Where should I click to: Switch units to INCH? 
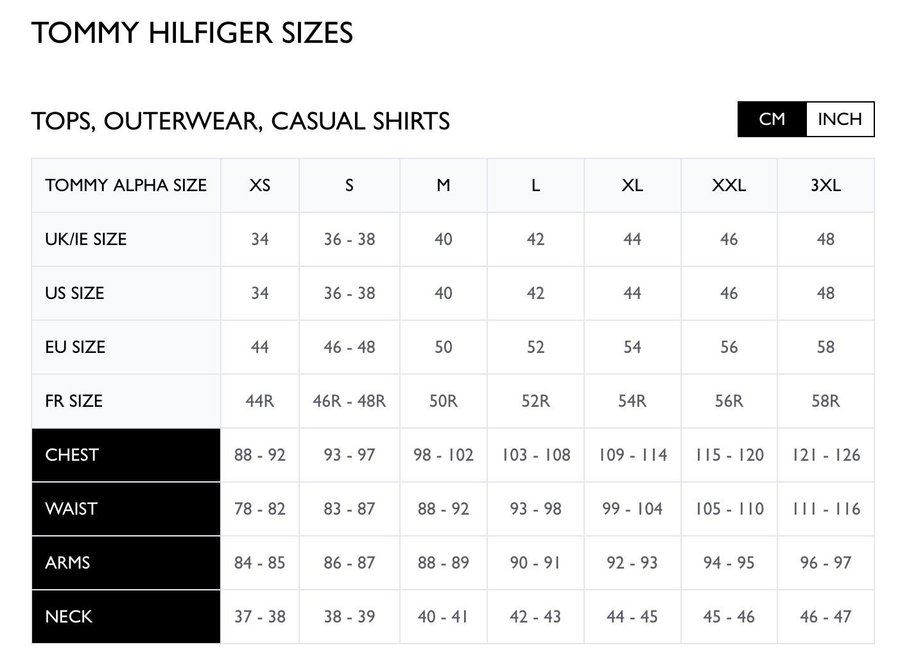tap(839, 119)
